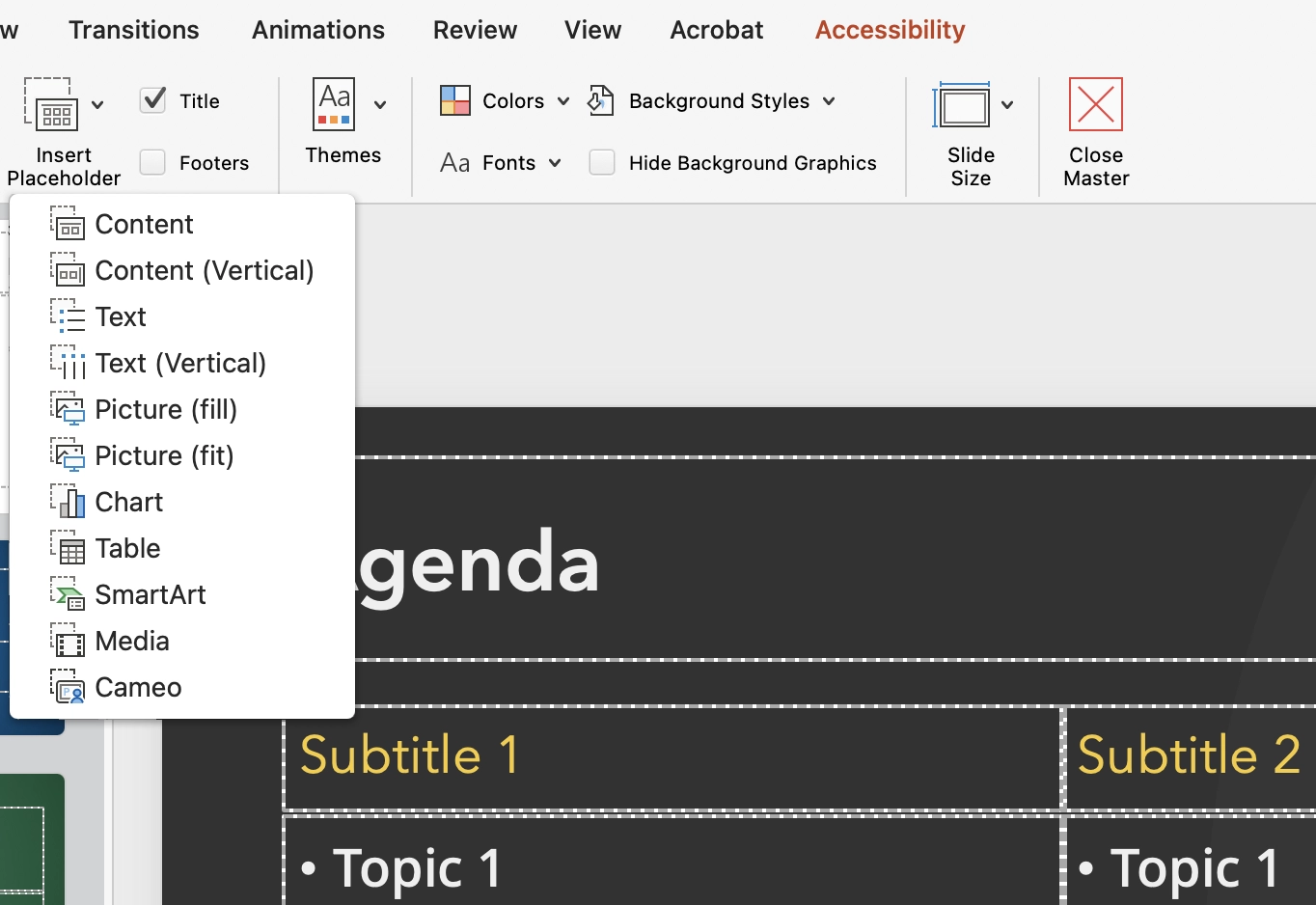Click the Colors palette icon
This screenshot has width=1316, height=905.
pyautogui.click(x=455, y=100)
